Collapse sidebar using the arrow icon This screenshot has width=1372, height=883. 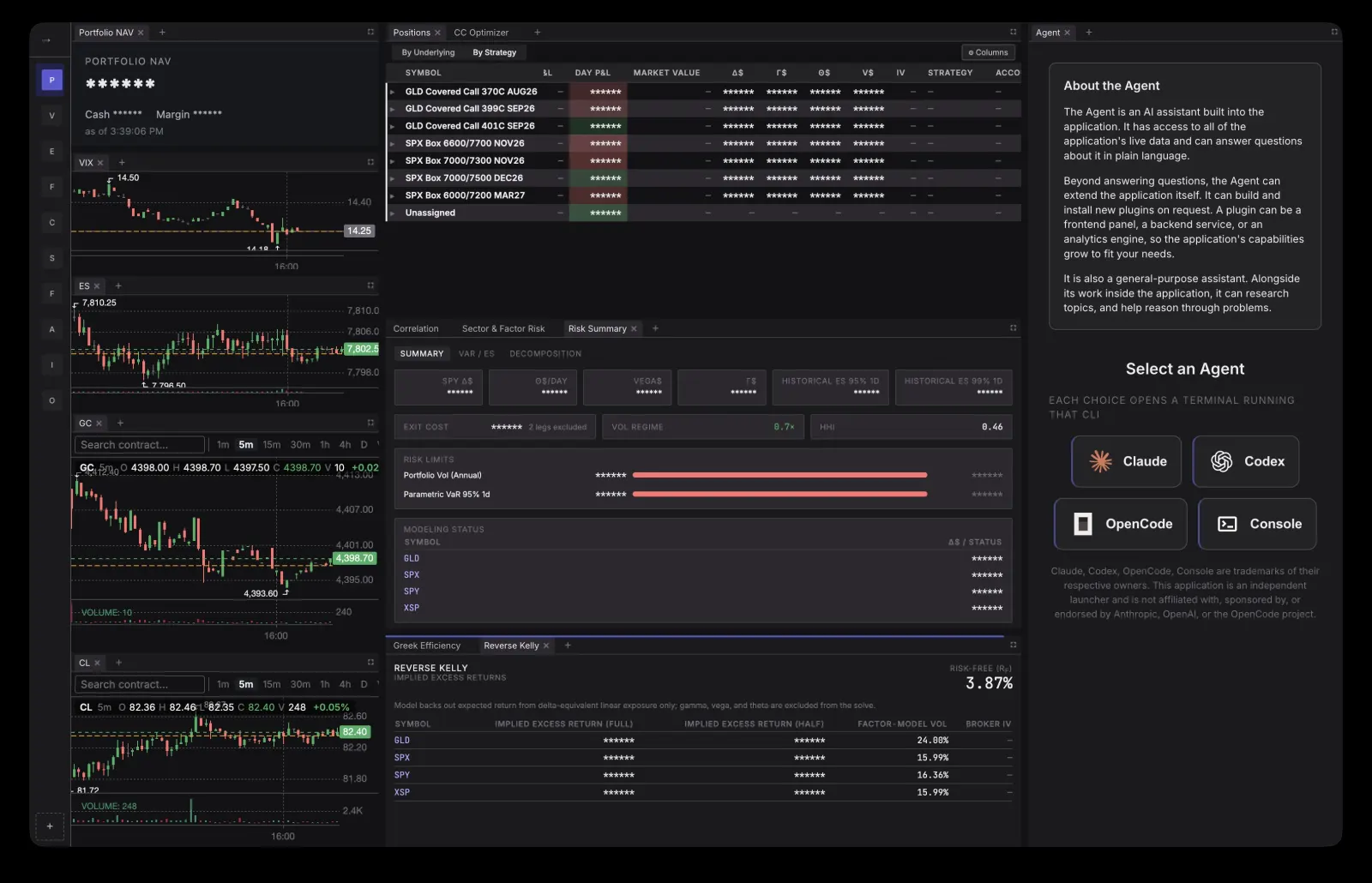pos(46,40)
